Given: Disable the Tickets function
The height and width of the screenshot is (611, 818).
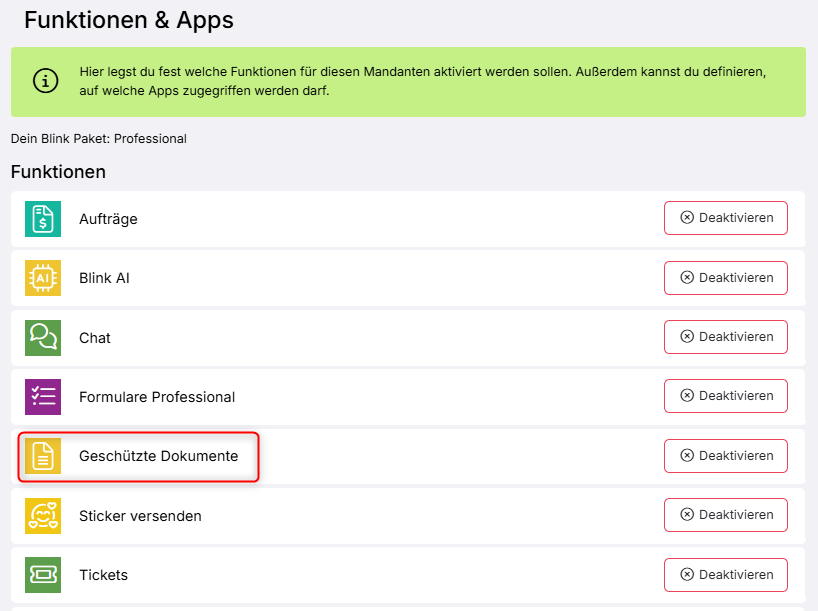Looking at the screenshot, I should pos(725,575).
